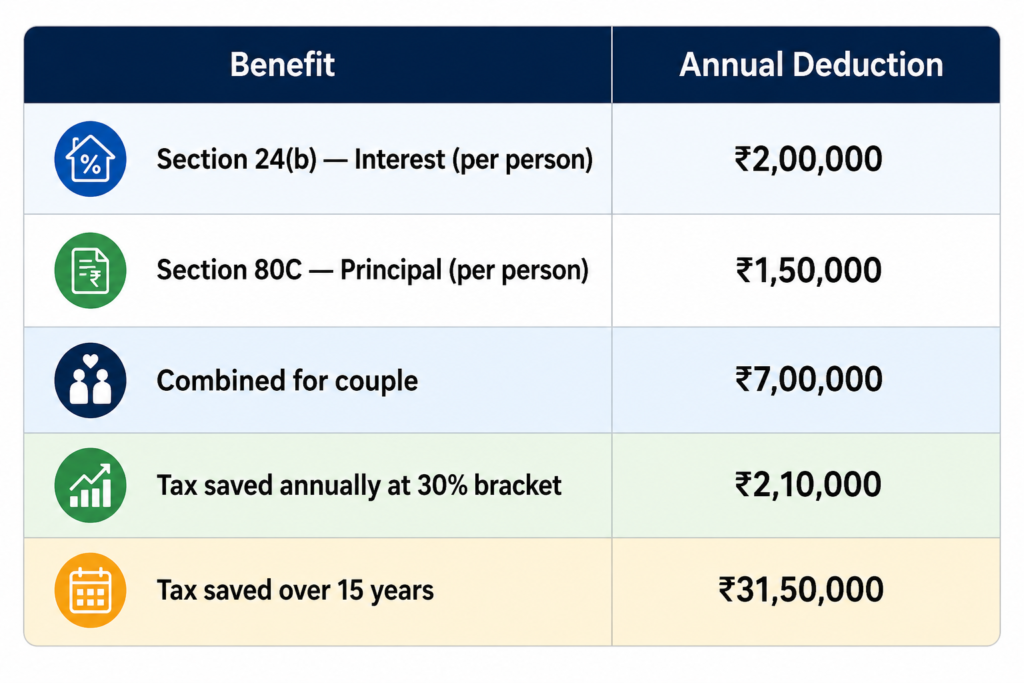Click the blue house percent icon
This screenshot has width=1024, height=683.
tap(90, 159)
